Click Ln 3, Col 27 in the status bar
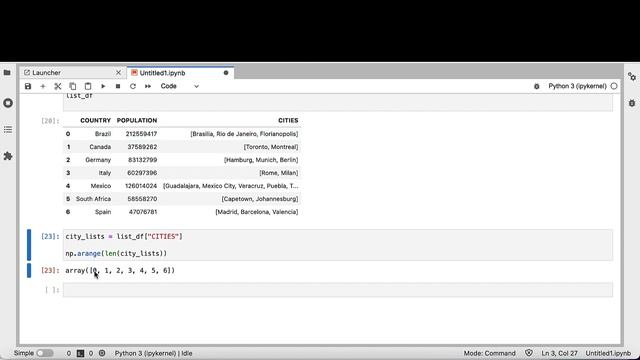Screen dimensions: 640x360 tap(560, 353)
